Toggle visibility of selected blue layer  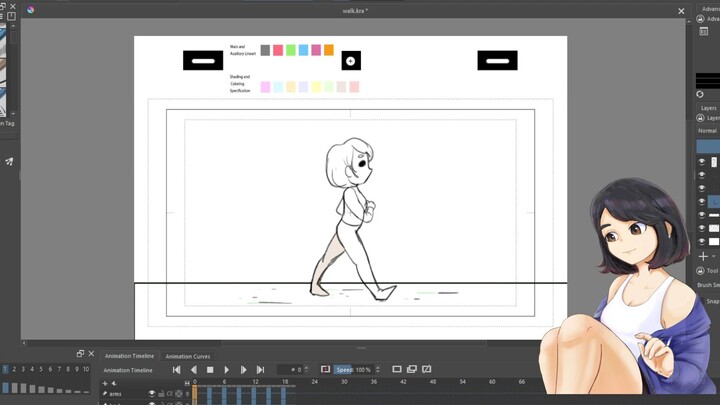[x=702, y=202]
